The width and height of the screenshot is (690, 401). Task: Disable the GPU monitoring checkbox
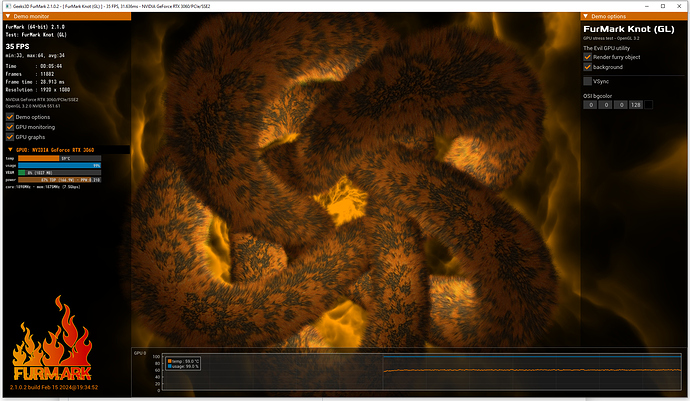(x=10, y=127)
